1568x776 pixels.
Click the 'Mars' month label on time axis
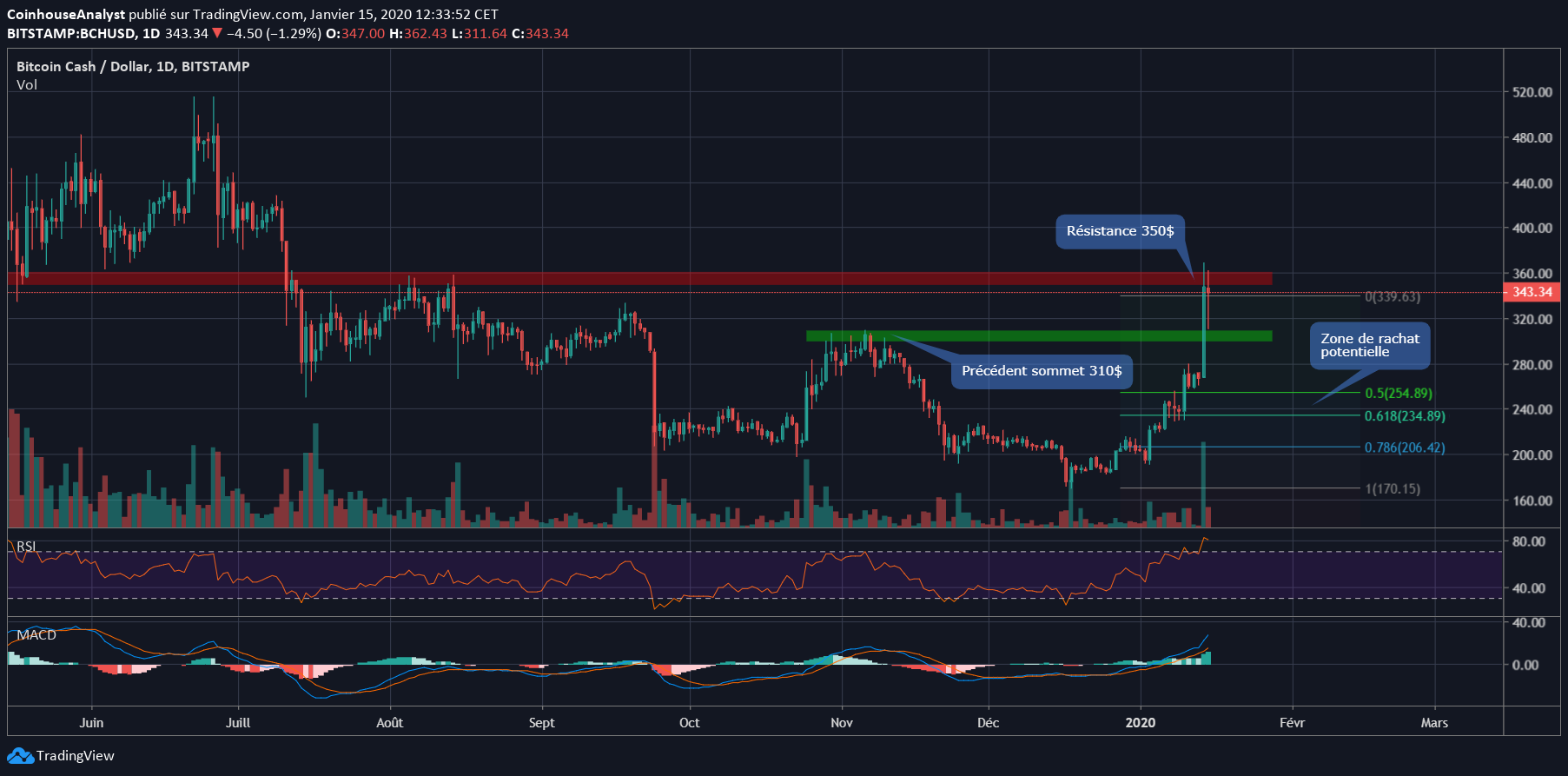[1434, 723]
